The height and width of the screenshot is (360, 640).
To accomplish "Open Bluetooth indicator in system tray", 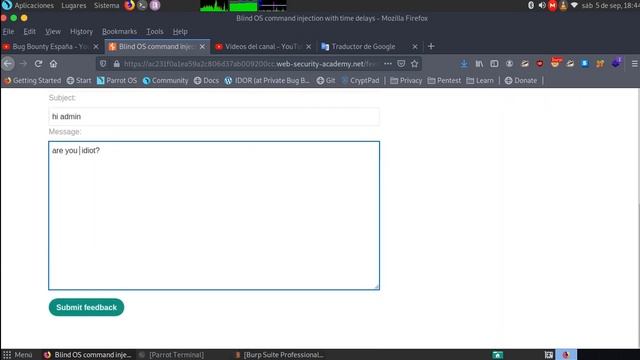I will pos(531,5).
